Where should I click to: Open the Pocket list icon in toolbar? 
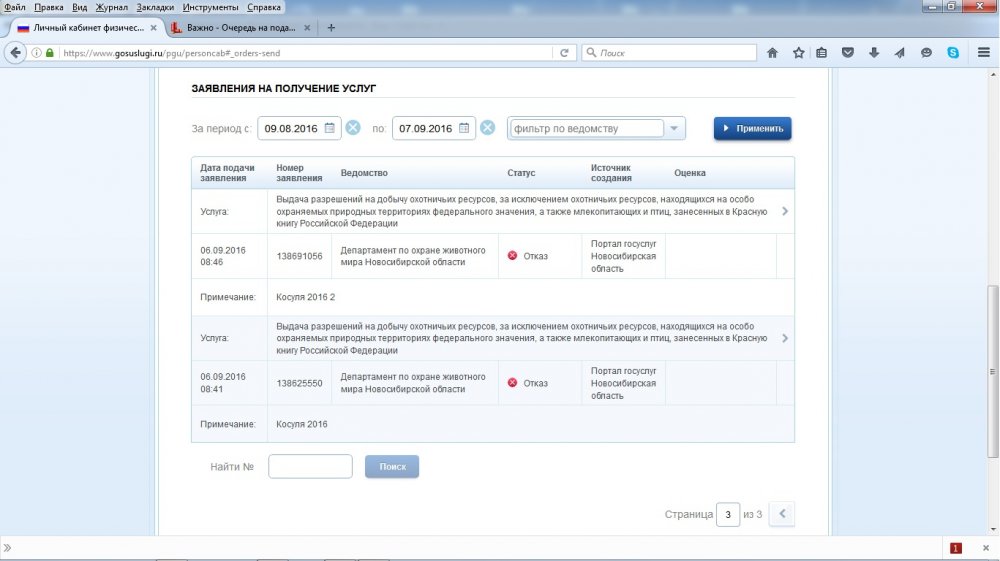click(848, 53)
